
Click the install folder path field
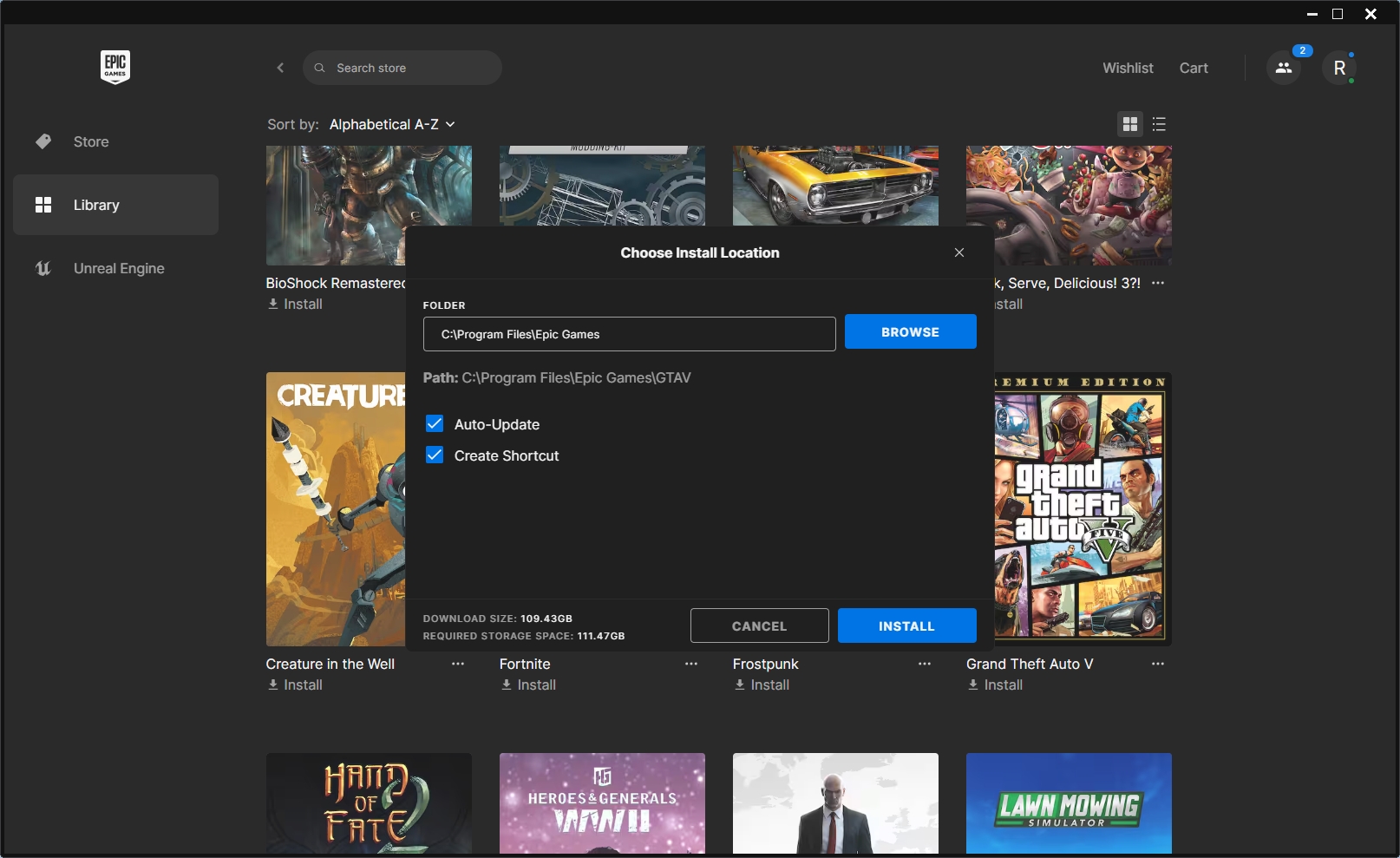click(629, 334)
